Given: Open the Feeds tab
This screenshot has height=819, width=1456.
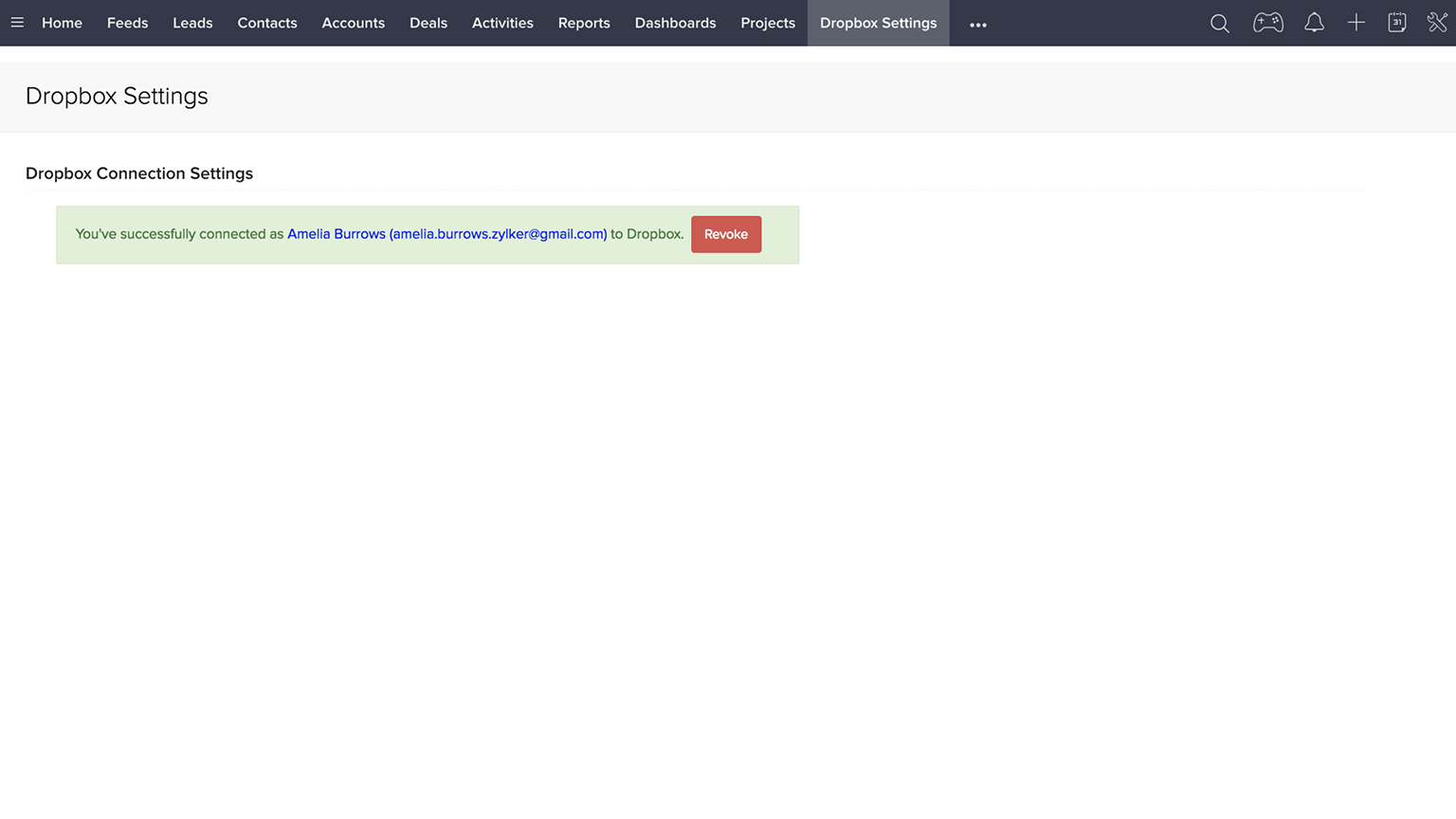Looking at the screenshot, I should 127,23.
